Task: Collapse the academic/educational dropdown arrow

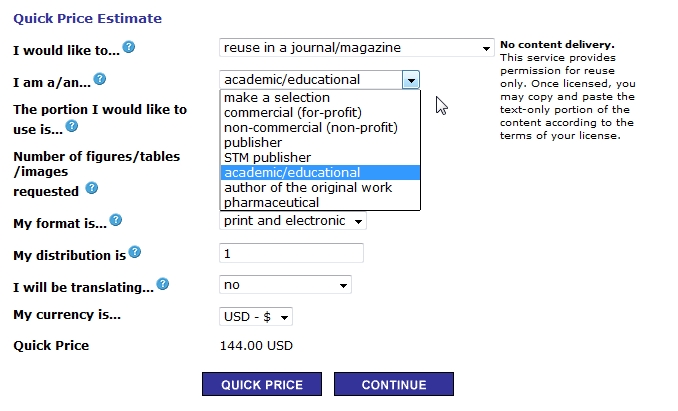Action: point(410,80)
